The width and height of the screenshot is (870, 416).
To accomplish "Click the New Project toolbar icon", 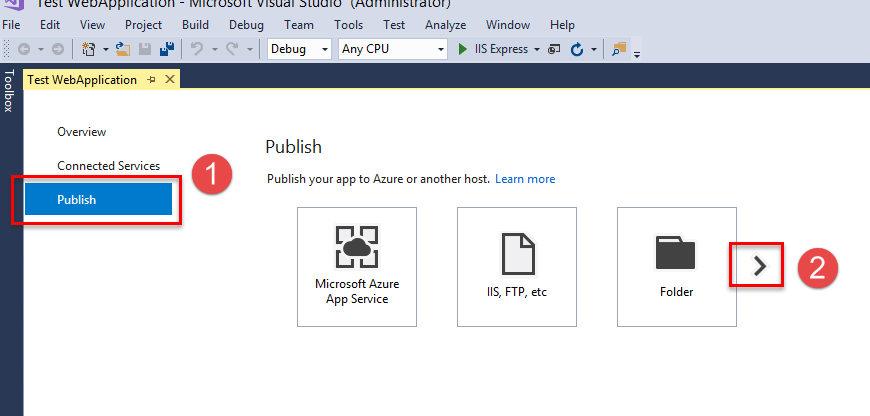I will pos(89,49).
